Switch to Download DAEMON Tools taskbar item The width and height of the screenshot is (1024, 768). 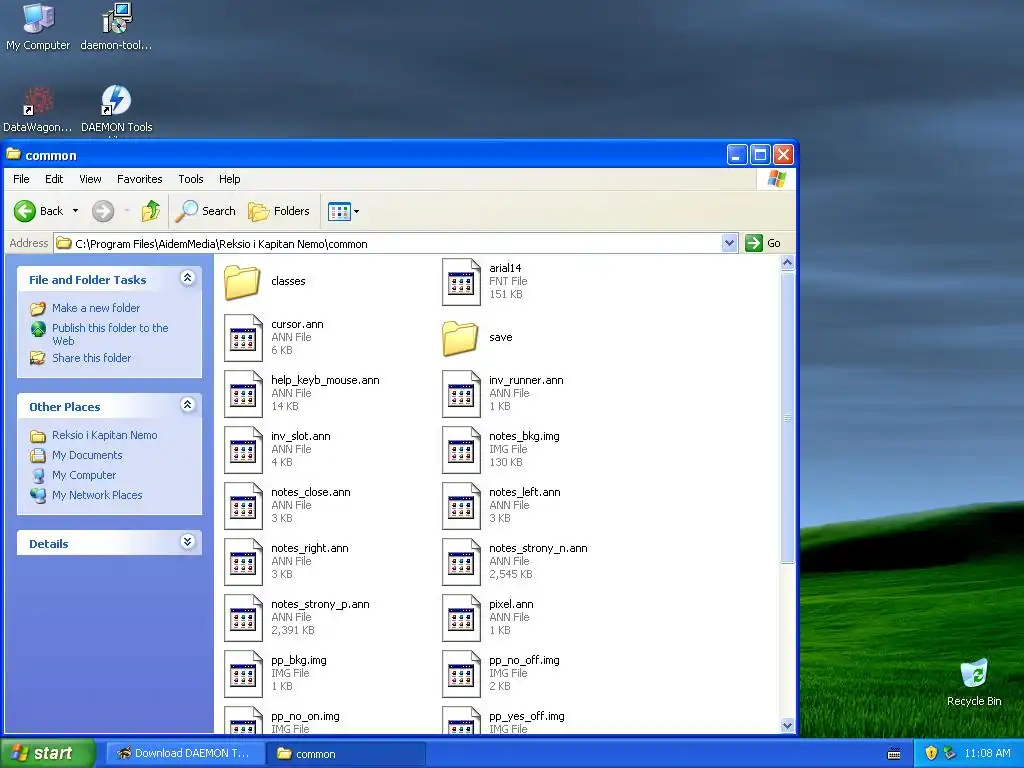[x=183, y=753]
